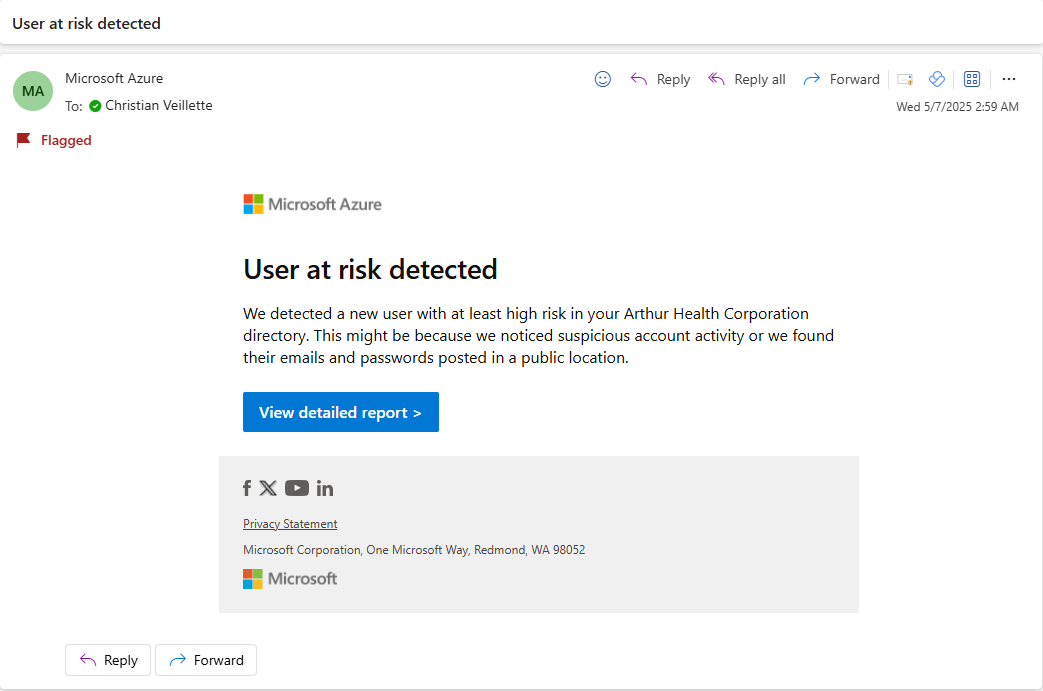Click the bottom Forward button
This screenshot has width=1043, height=691.
click(x=206, y=660)
